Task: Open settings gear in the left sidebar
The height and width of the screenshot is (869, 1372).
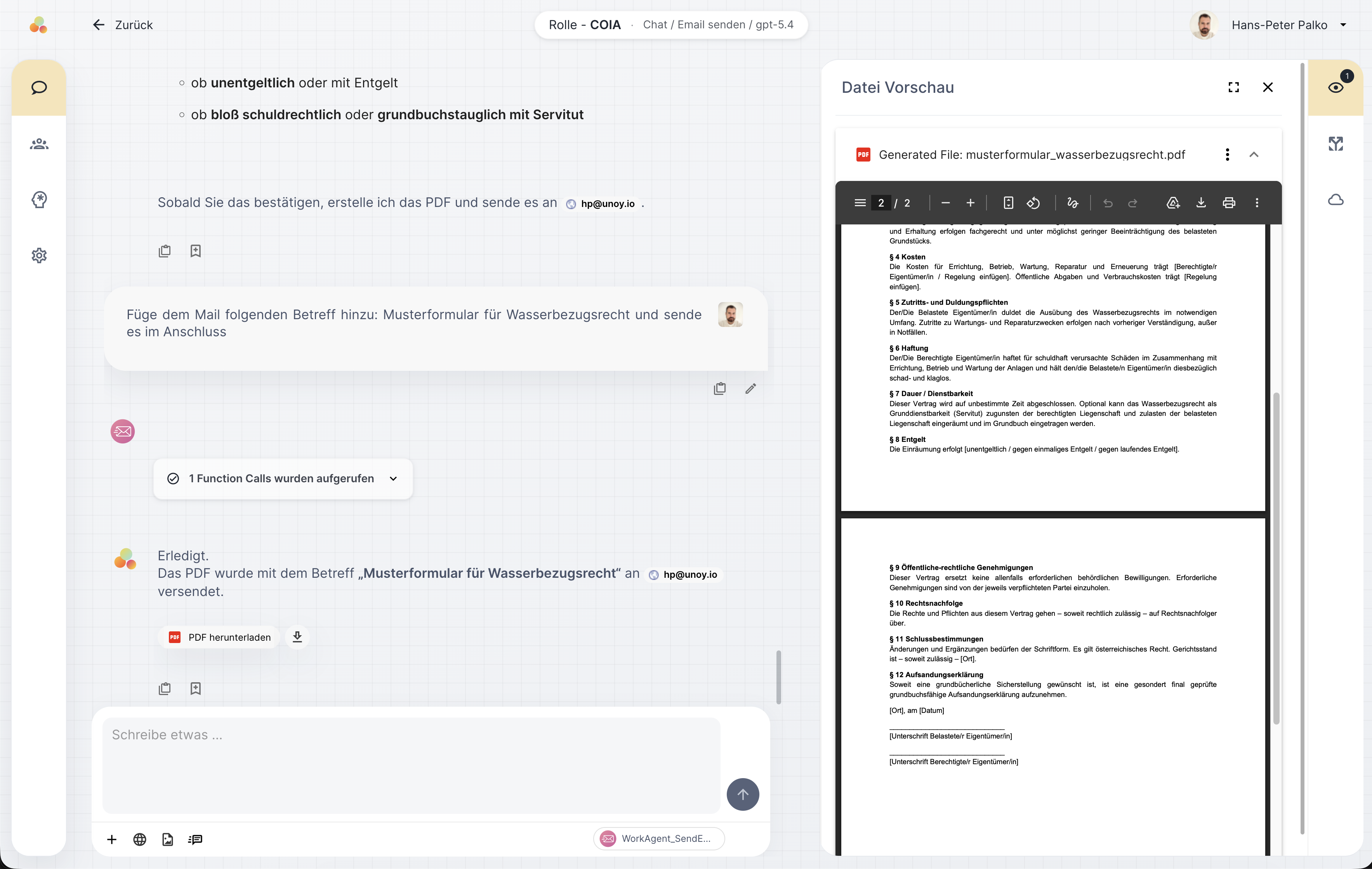Action: (x=39, y=255)
